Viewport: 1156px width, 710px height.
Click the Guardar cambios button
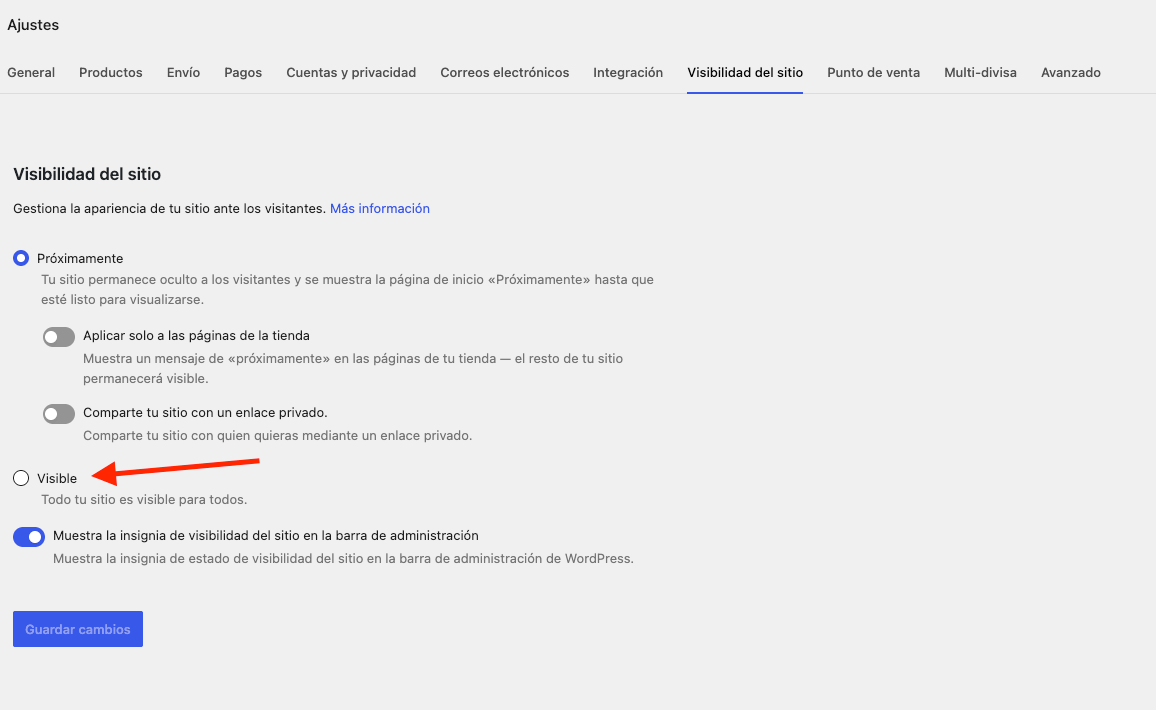click(77, 629)
